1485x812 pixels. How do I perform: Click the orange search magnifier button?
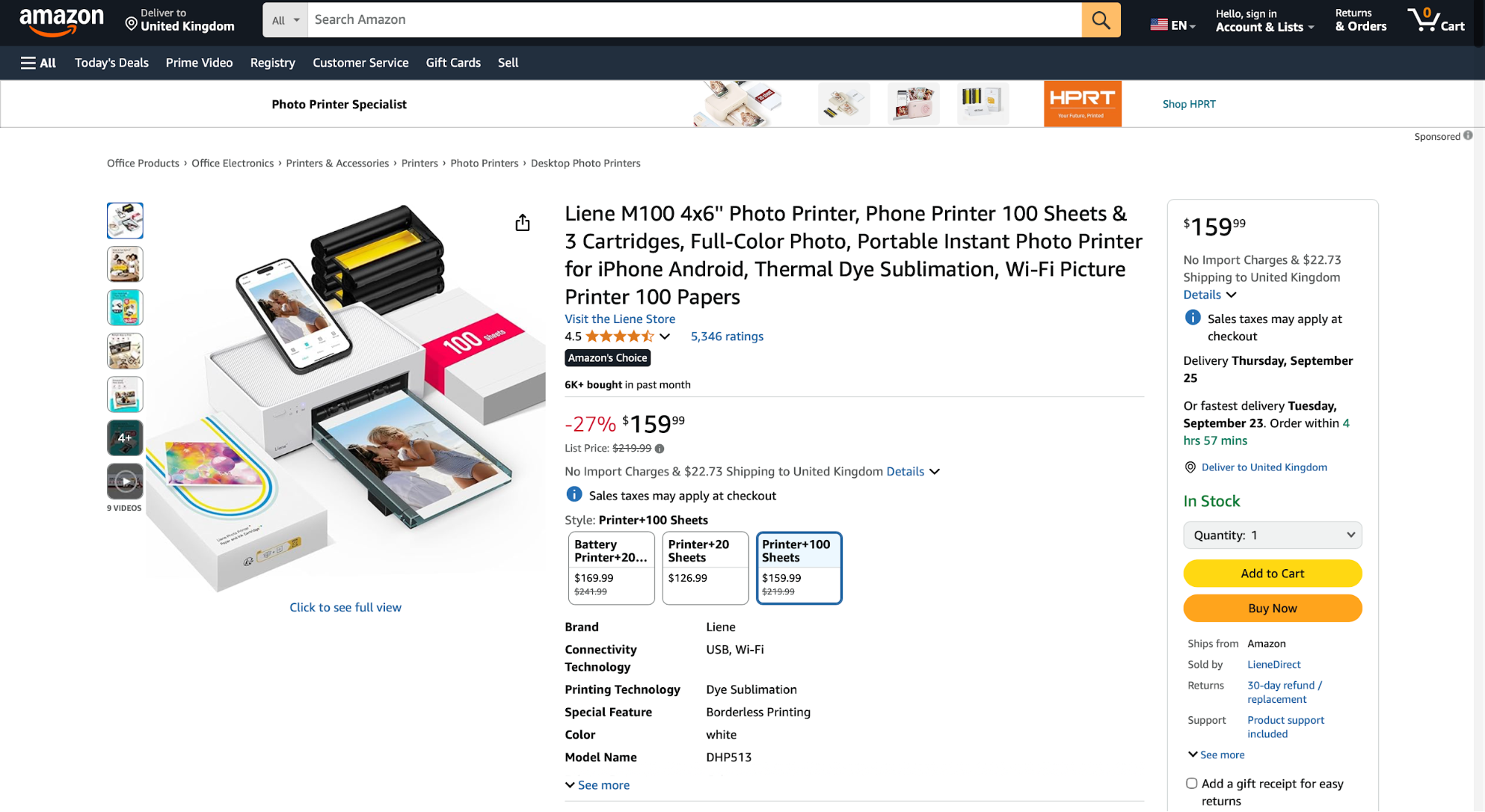1100,20
